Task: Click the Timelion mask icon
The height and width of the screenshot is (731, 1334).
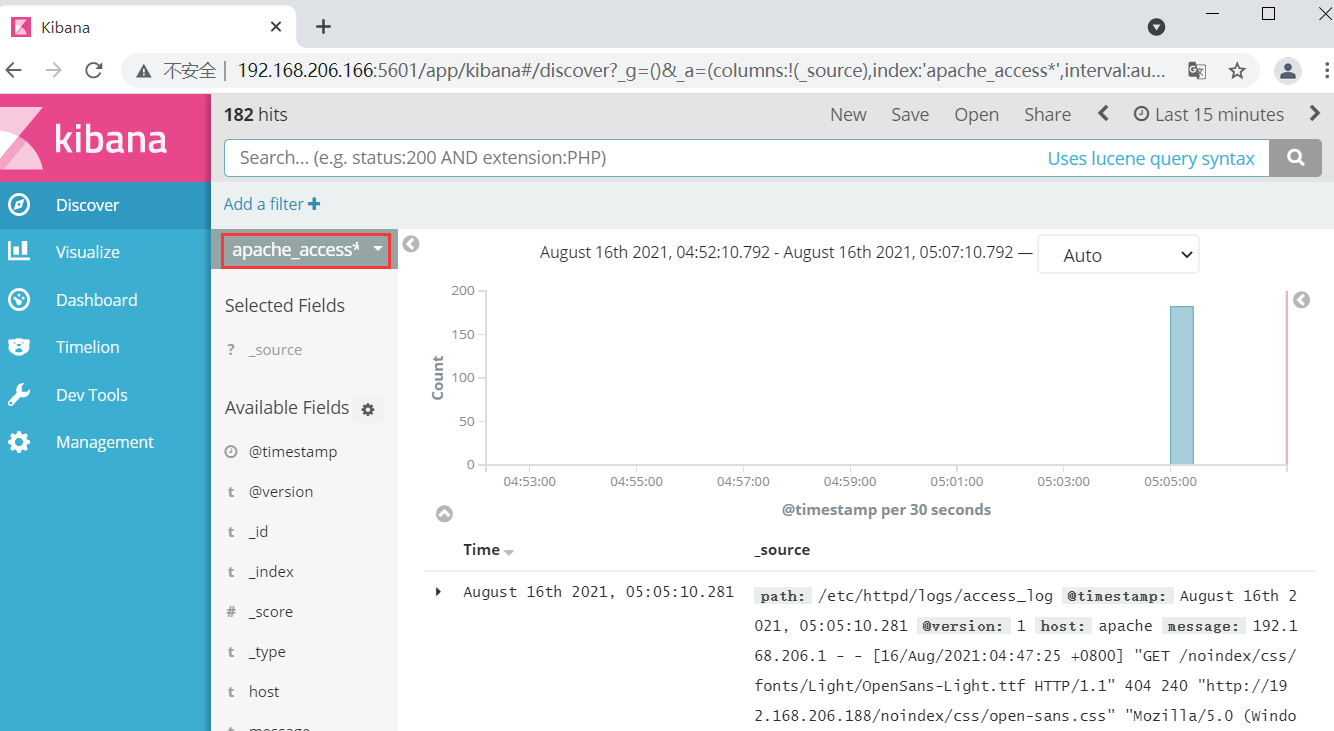Action: (19, 347)
